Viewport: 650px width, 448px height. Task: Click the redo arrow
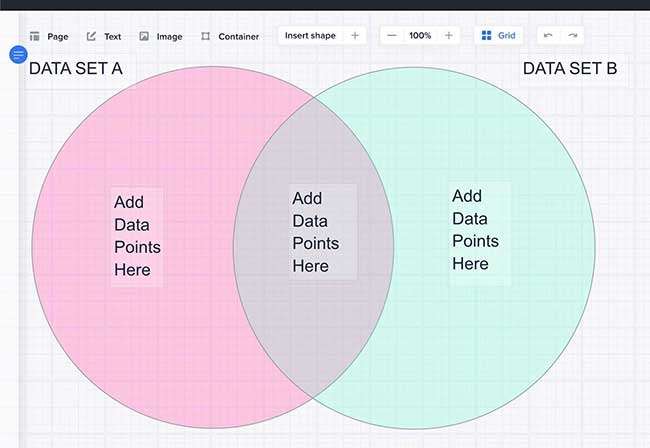tap(573, 36)
